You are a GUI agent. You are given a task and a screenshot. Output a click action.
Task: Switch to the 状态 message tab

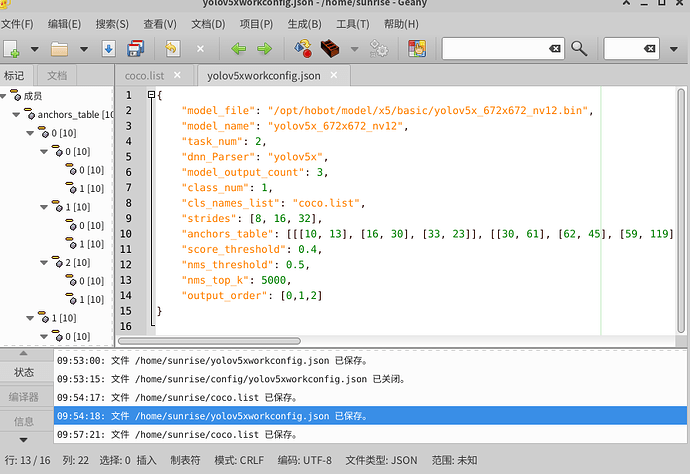click(x=24, y=372)
